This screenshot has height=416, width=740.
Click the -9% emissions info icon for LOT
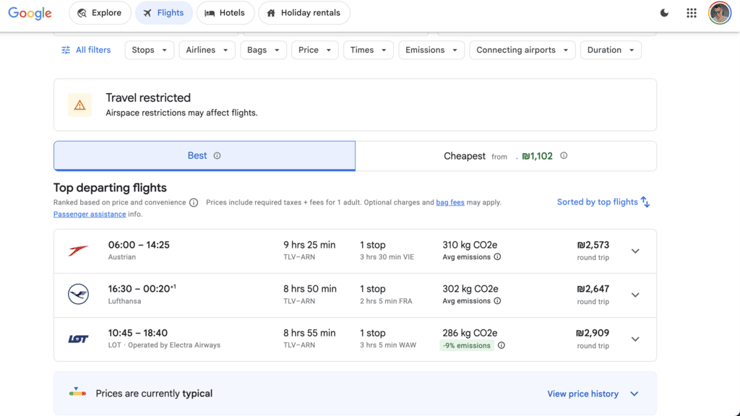[x=501, y=345]
